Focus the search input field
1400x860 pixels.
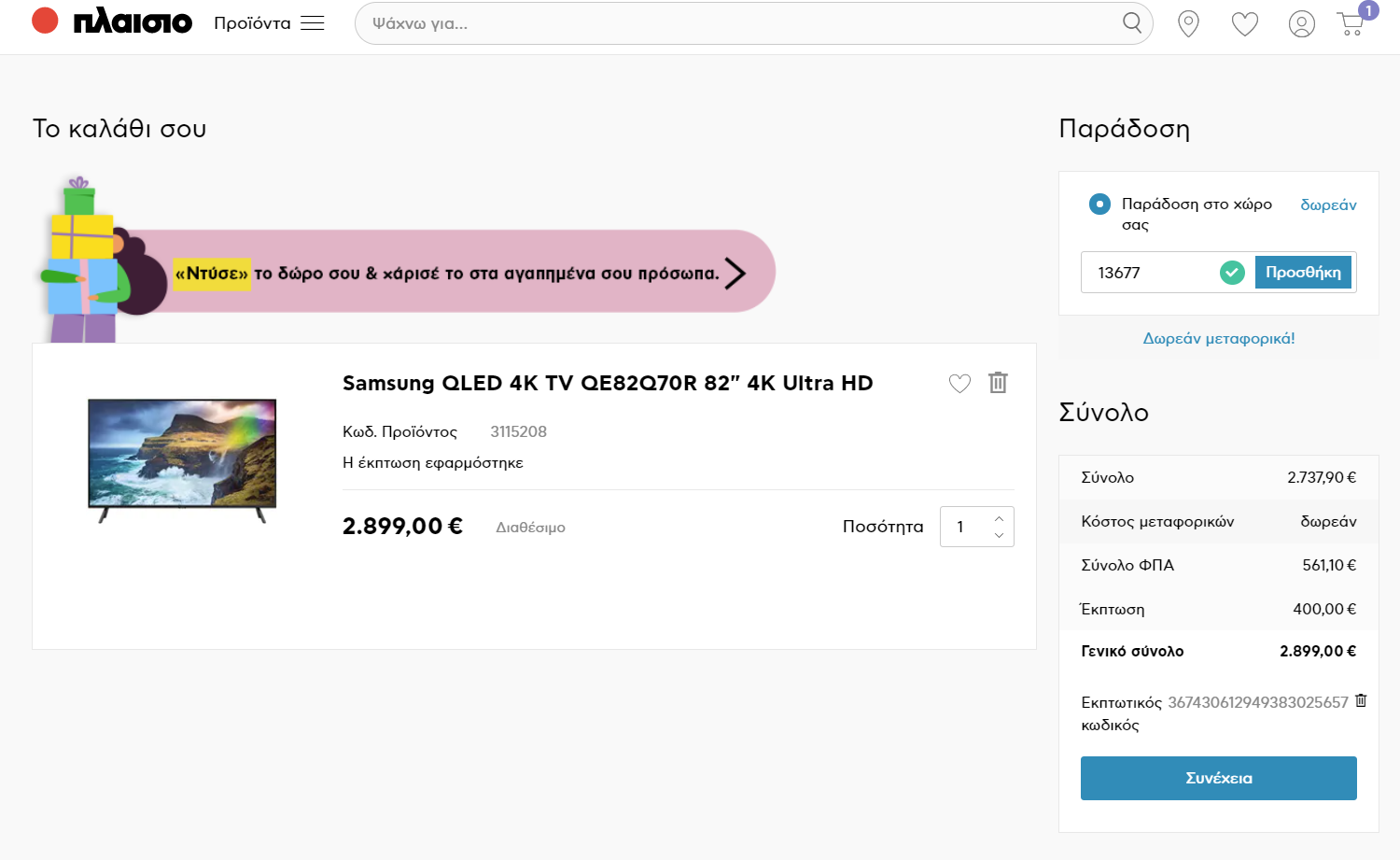pos(737,23)
